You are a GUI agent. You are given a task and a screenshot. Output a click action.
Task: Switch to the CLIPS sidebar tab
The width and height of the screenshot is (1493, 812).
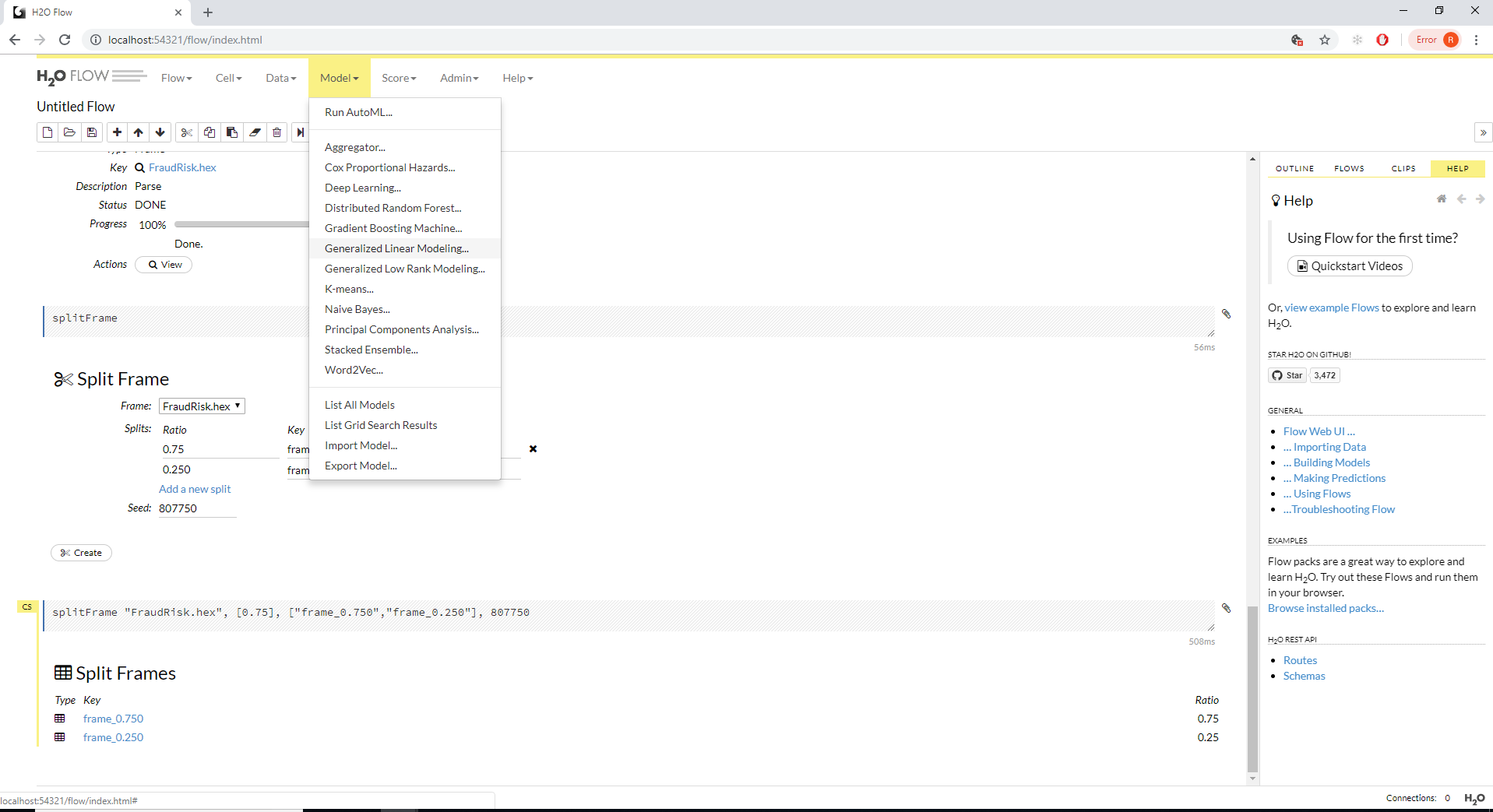click(x=1403, y=168)
